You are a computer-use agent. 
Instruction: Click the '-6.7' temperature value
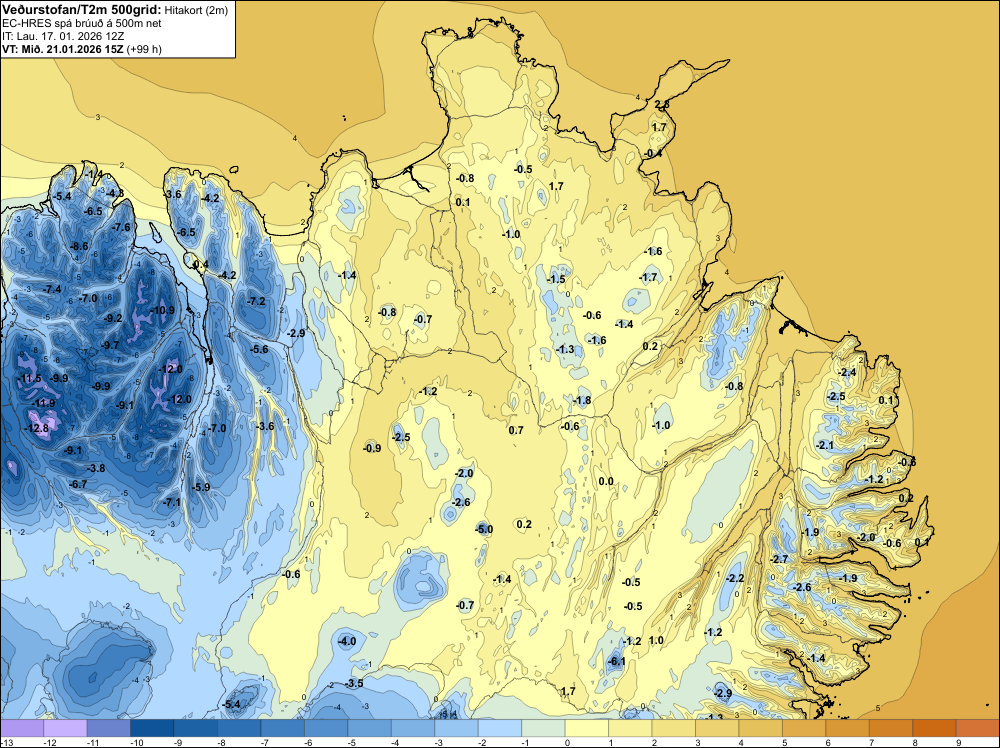pos(78,485)
